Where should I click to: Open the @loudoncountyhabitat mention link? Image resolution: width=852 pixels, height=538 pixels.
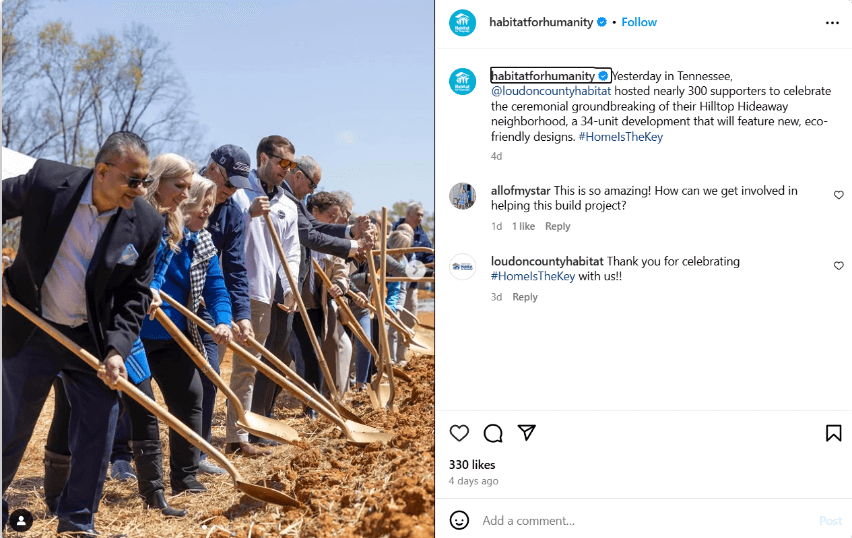pos(551,91)
